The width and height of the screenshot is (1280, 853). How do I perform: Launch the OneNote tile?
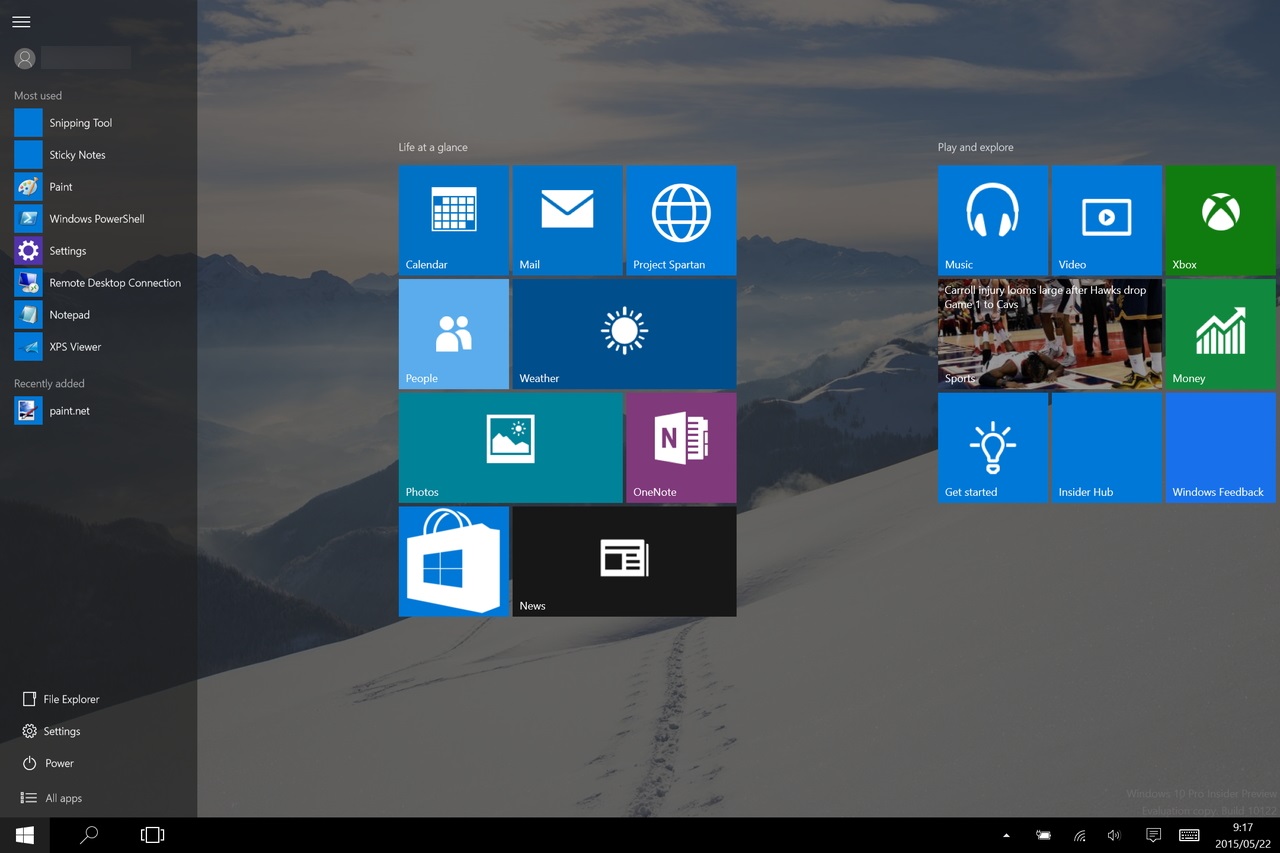681,448
